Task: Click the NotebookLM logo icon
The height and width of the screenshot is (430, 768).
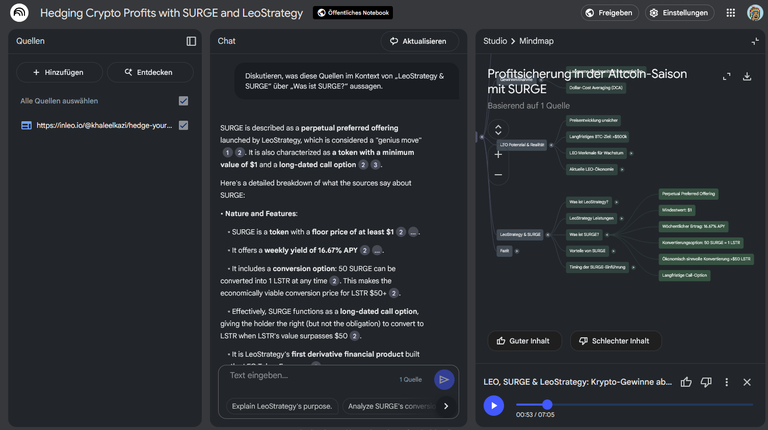Action: click(x=19, y=13)
